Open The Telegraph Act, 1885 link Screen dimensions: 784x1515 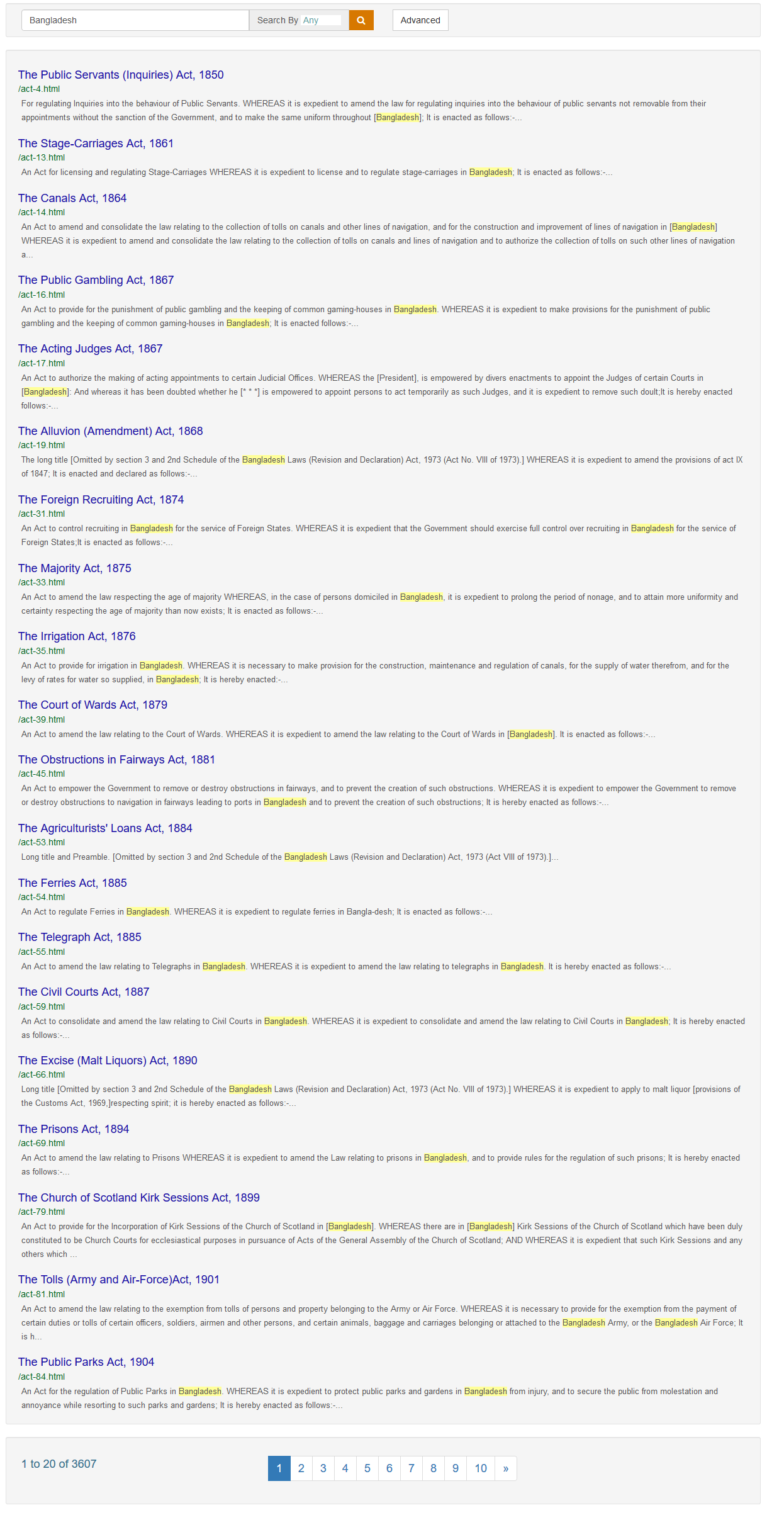point(80,937)
